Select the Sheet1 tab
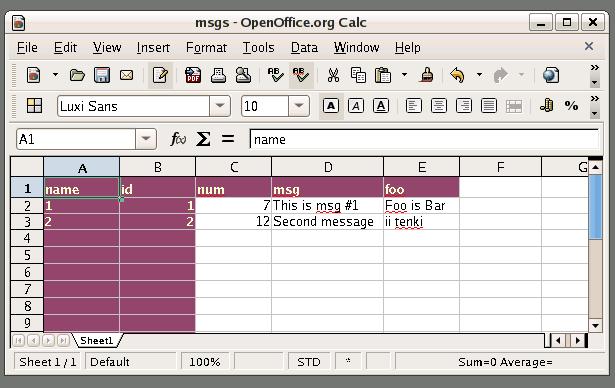Viewport: 615px width, 388px height. click(96, 341)
